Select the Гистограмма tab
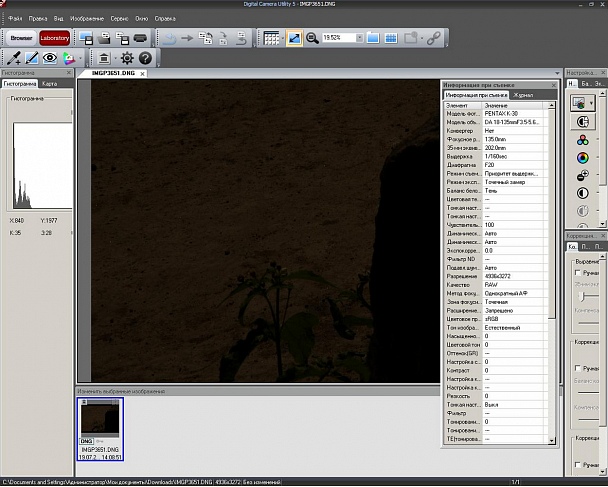This screenshot has width=608, height=487. 20,84
